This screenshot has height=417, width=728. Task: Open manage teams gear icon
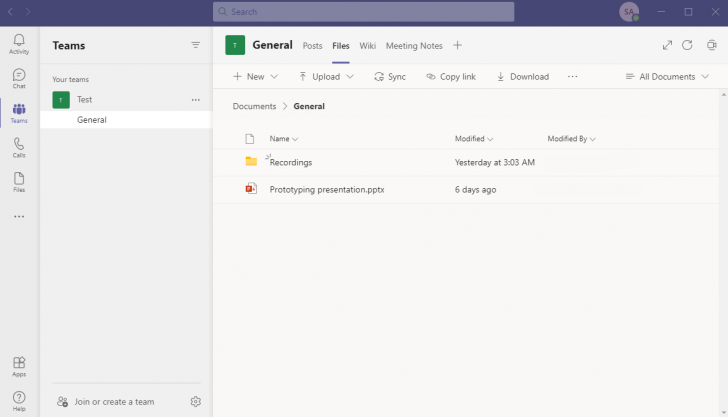195,401
